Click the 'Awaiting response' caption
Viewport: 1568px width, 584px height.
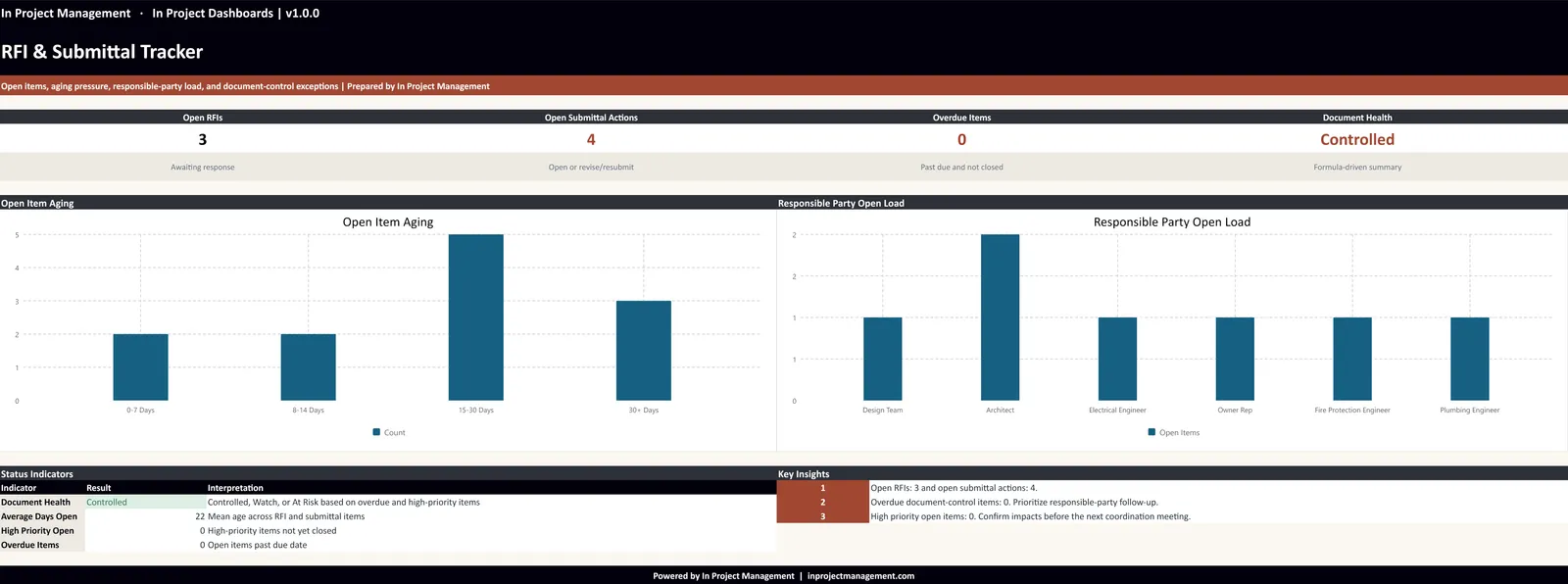pos(203,168)
